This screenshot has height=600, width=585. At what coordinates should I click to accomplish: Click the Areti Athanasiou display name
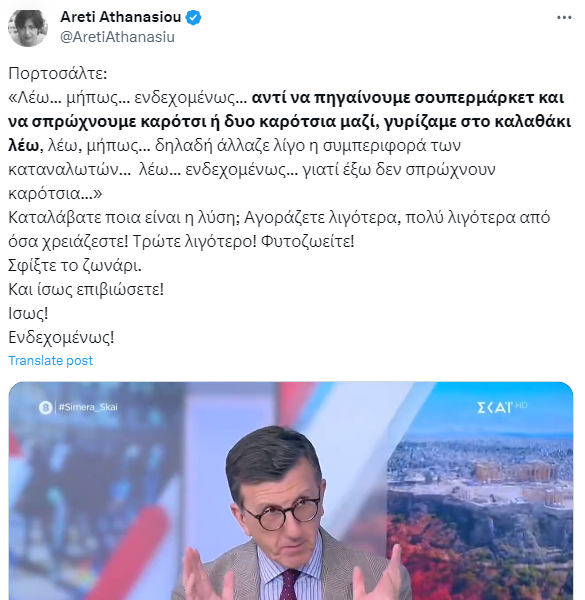pyautogui.click(x=121, y=17)
